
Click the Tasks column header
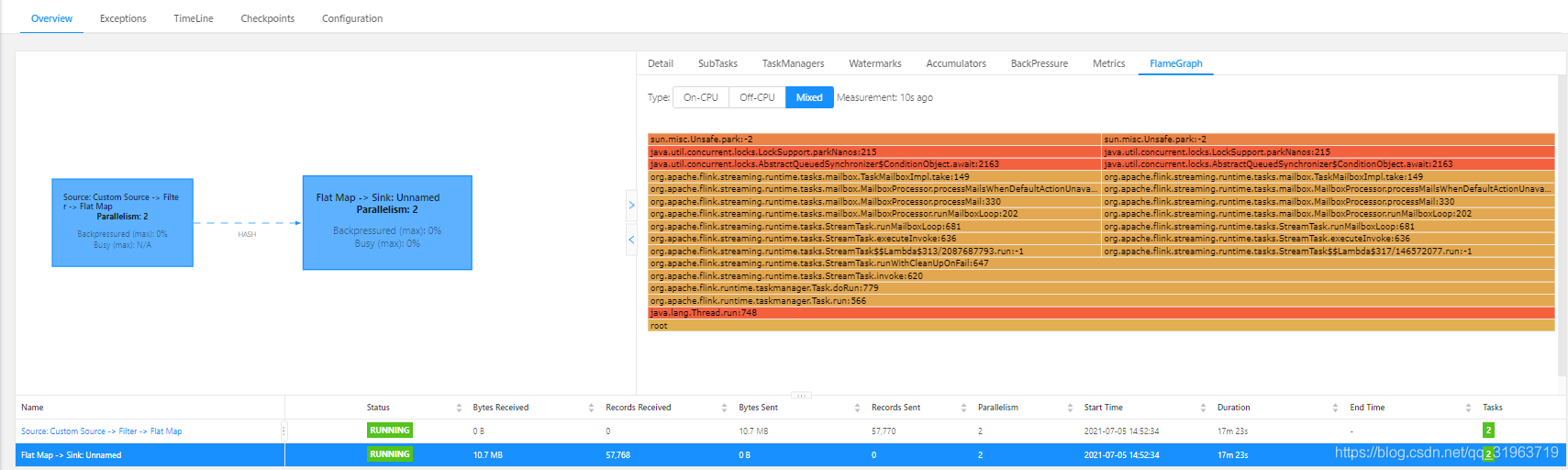tap(1493, 408)
